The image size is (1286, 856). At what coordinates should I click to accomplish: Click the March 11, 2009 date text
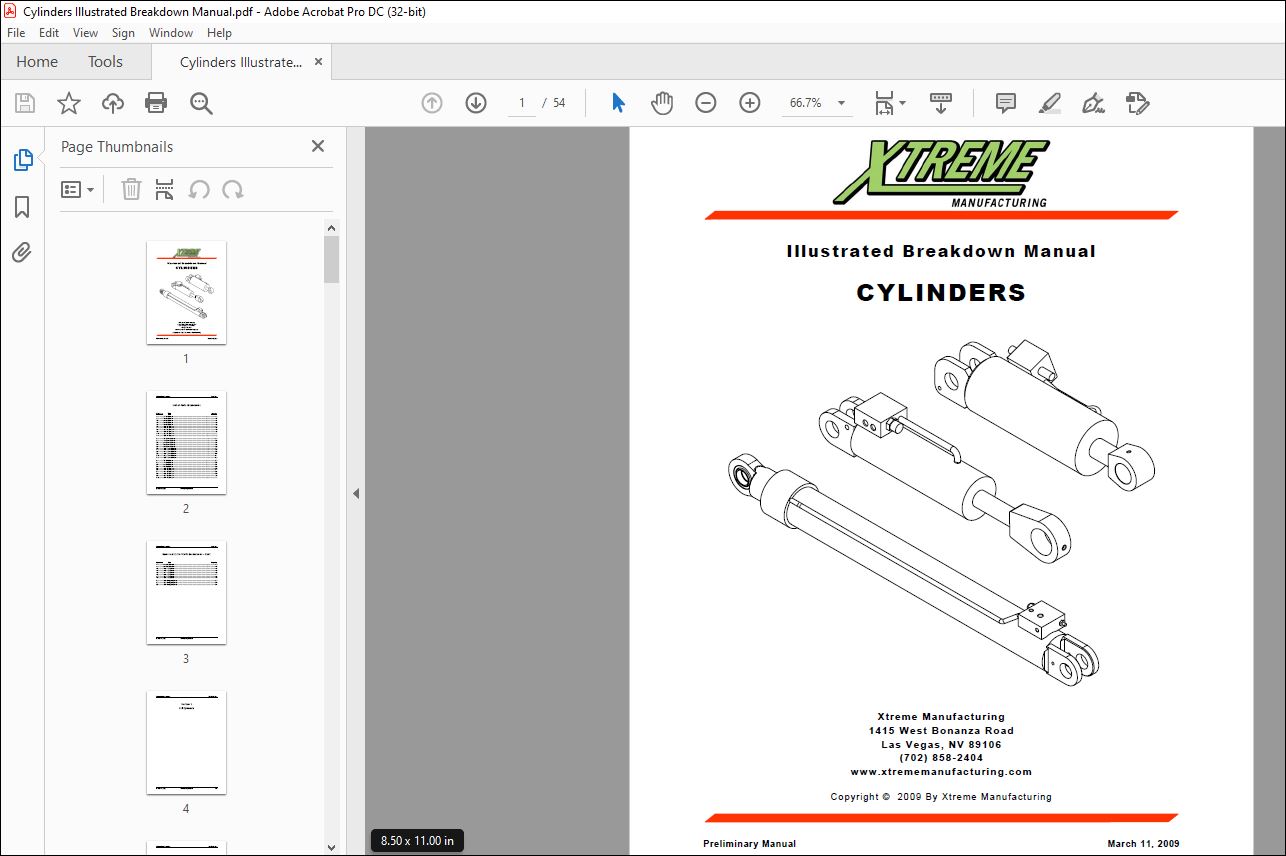coord(1143,844)
